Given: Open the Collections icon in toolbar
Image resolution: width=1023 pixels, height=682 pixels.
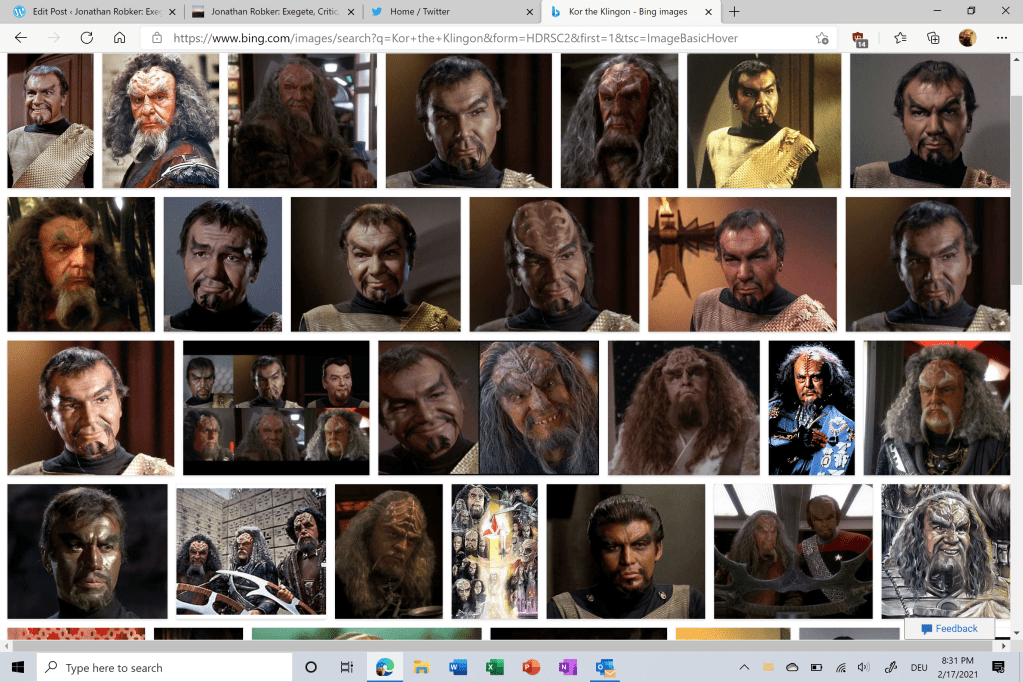Looking at the screenshot, I should coord(933,38).
